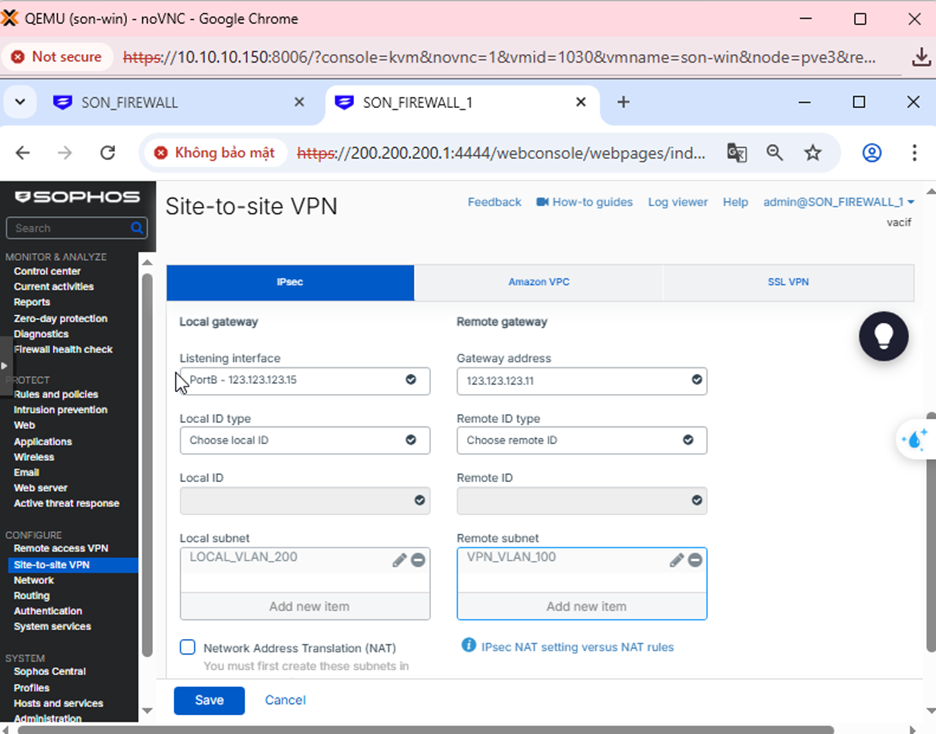Open the admin@SON_FIREWALL_1 user menu
This screenshot has height=734, width=936.
tap(838, 202)
